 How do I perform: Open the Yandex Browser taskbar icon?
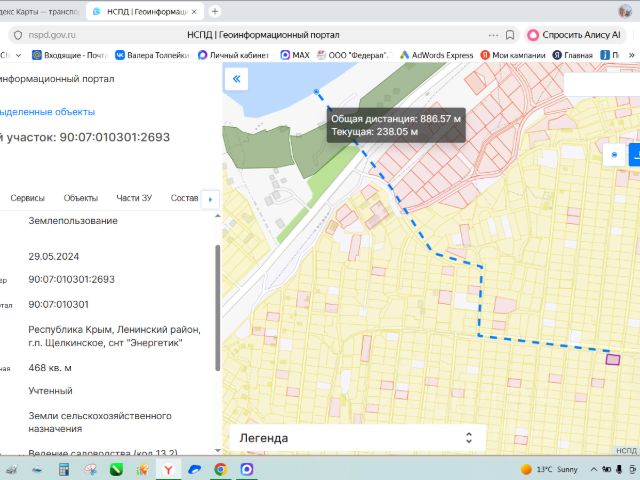click(168, 469)
